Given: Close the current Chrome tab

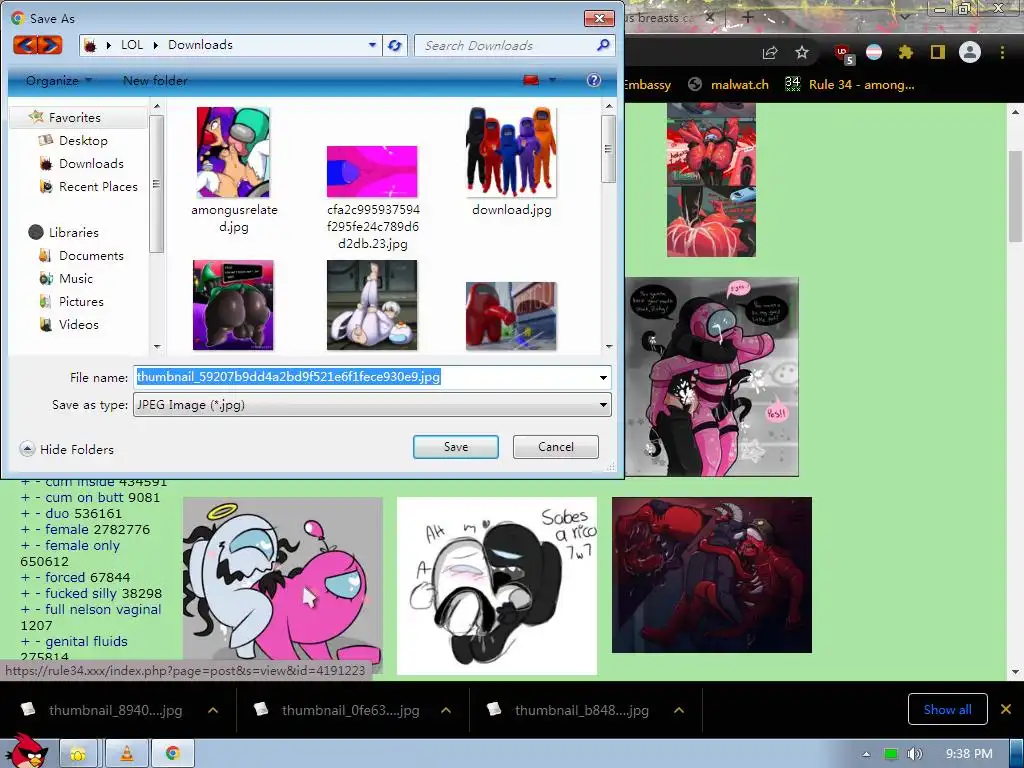Looking at the screenshot, I should click(x=711, y=18).
